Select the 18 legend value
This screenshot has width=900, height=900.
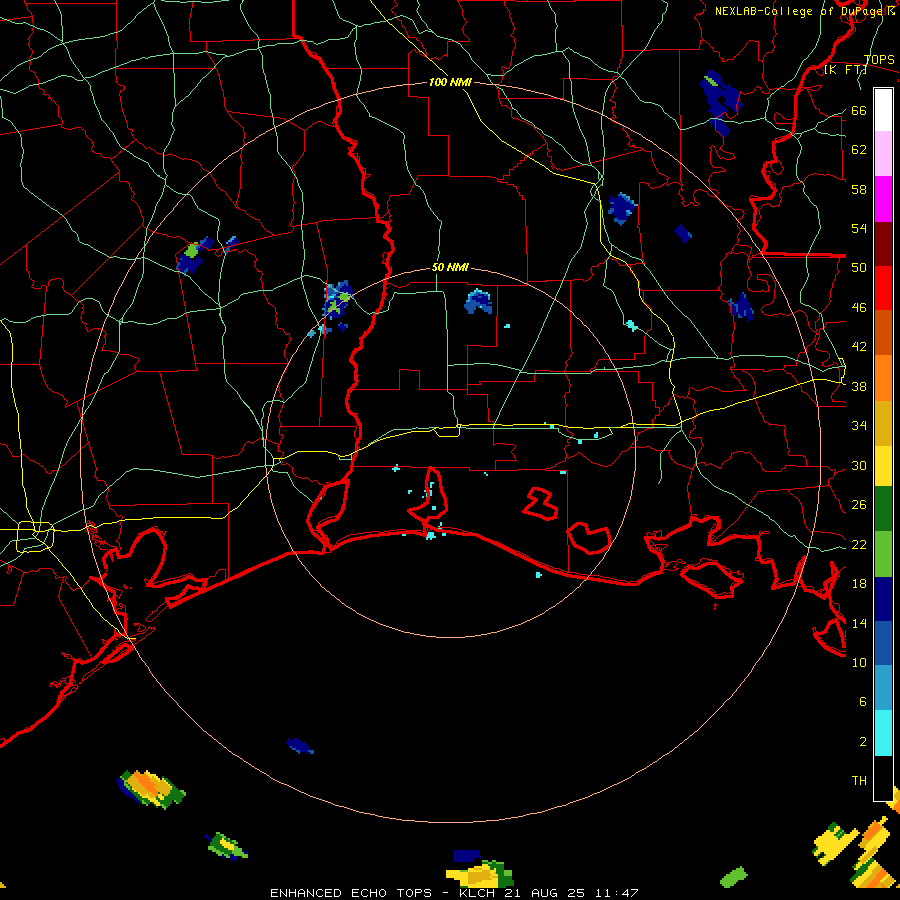(x=859, y=584)
